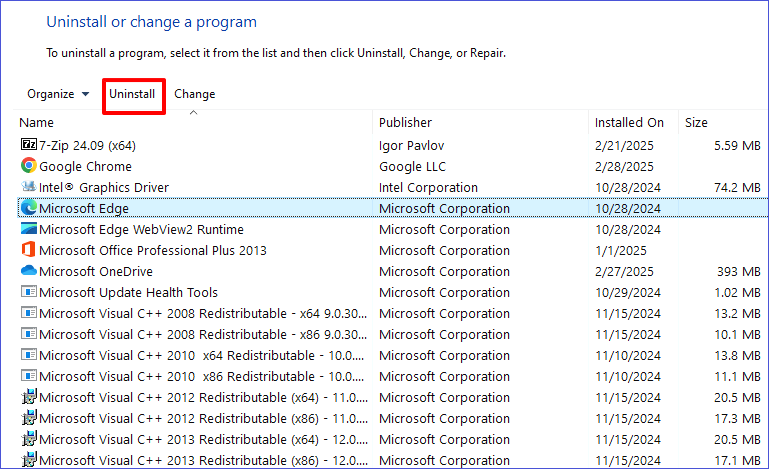Click the 393 MB size value

(739, 271)
